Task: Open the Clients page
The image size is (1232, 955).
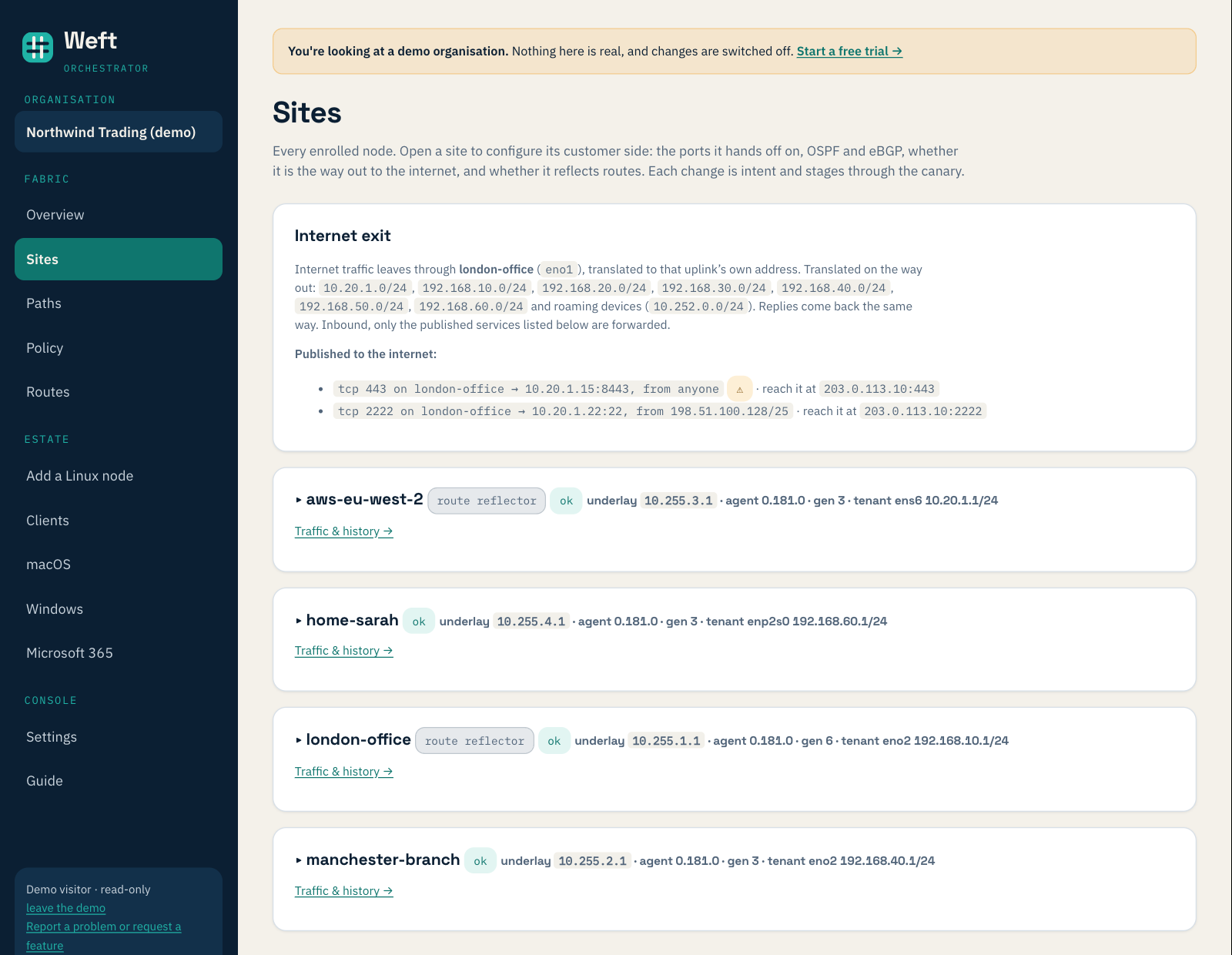Action: pyautogui.click(x=119, y=521)
